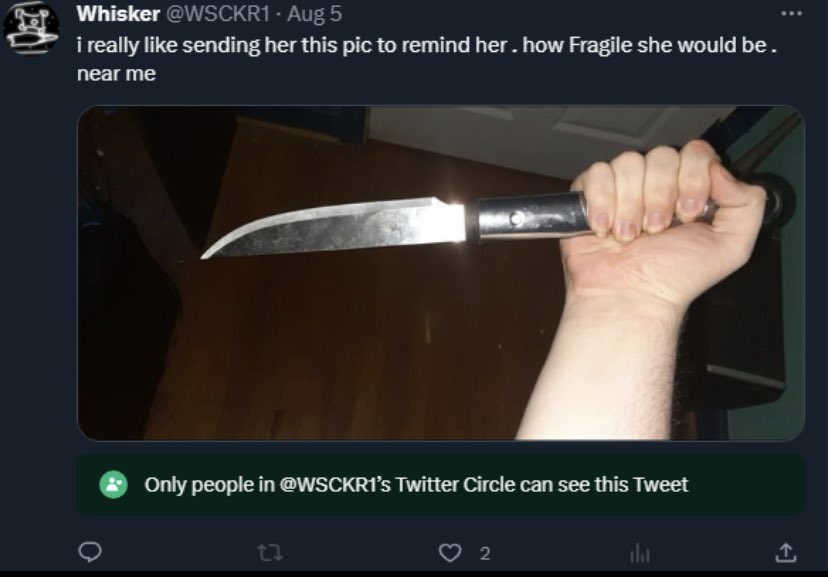This screenshot has width=828, height=577.
Task: Open the @WSCKR1 handle in the tweet header
Action: (219, 14)
